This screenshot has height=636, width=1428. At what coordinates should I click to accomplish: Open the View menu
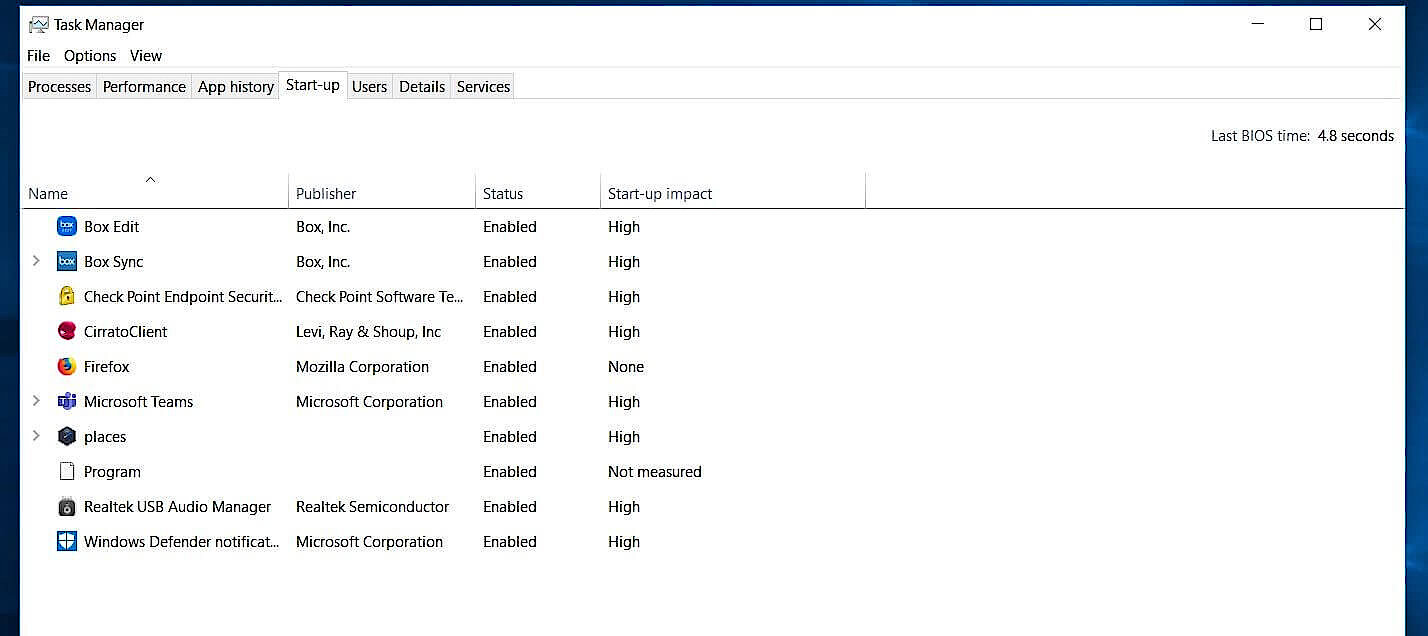[145, 55]
